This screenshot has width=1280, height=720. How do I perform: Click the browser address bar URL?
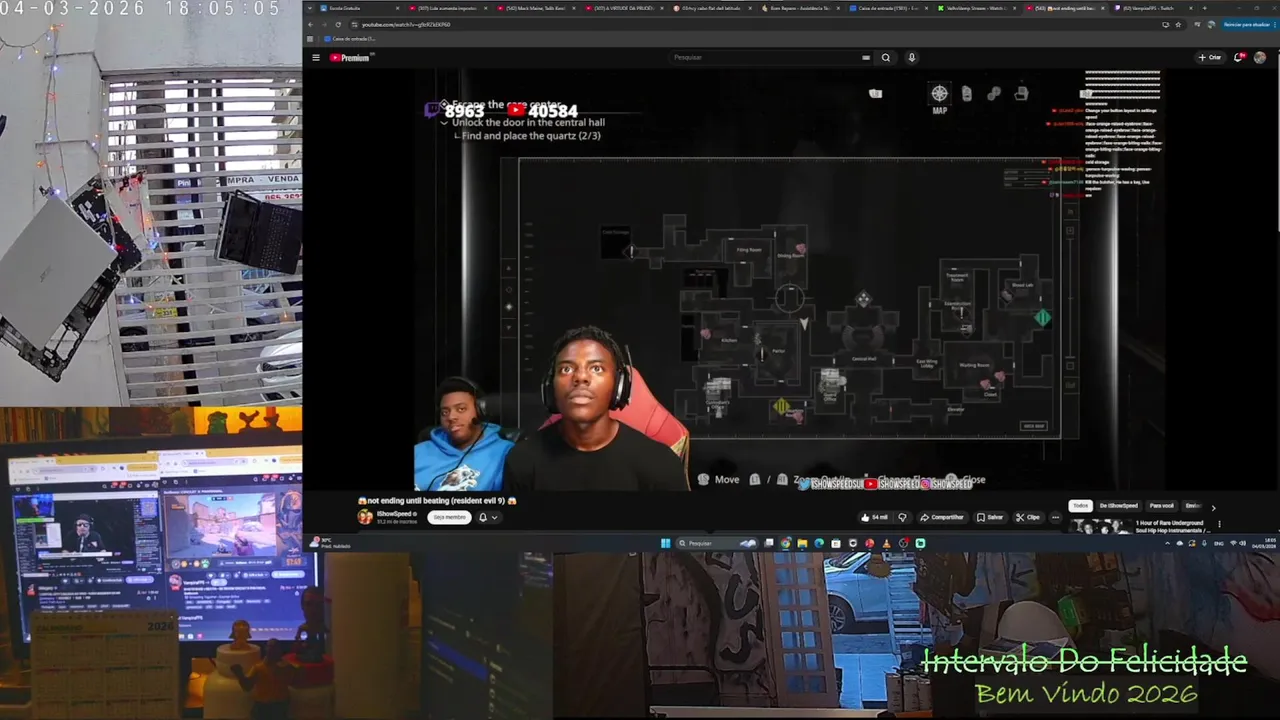pos(405,24)
